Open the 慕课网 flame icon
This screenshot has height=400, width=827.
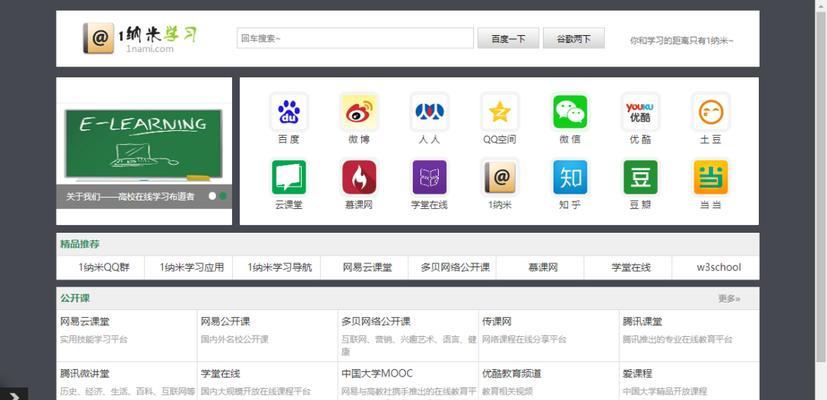(x=359, y=177)
